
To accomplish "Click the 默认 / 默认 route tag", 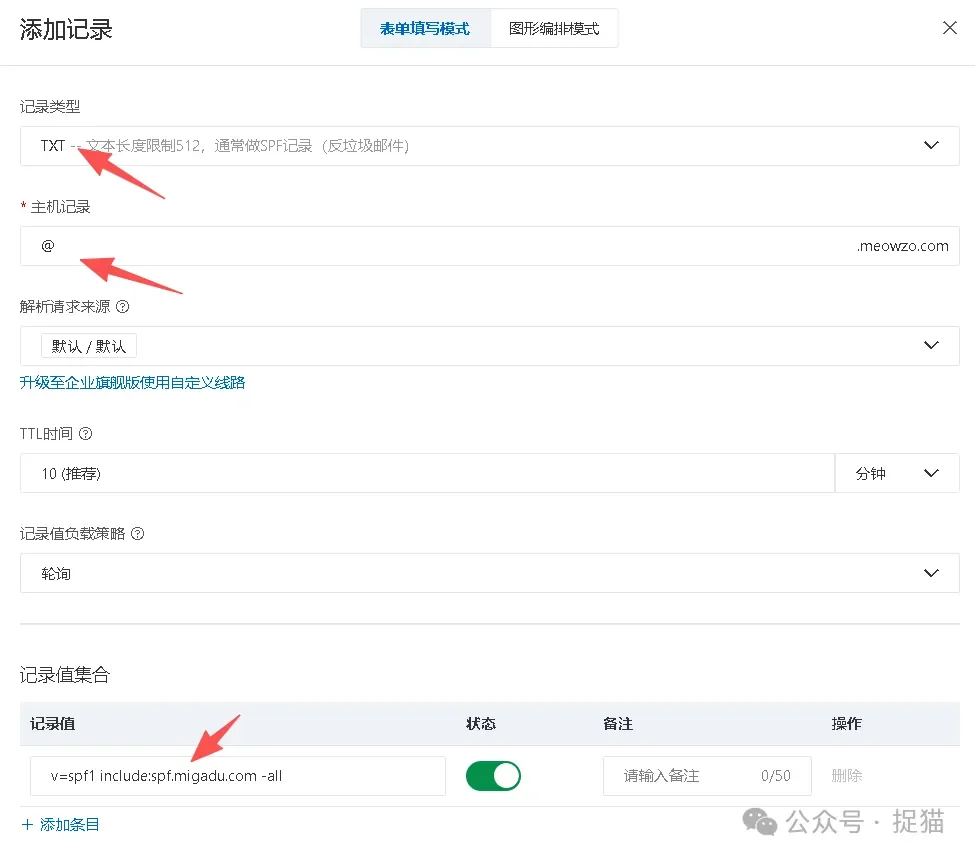I will (x=88, y=345).
